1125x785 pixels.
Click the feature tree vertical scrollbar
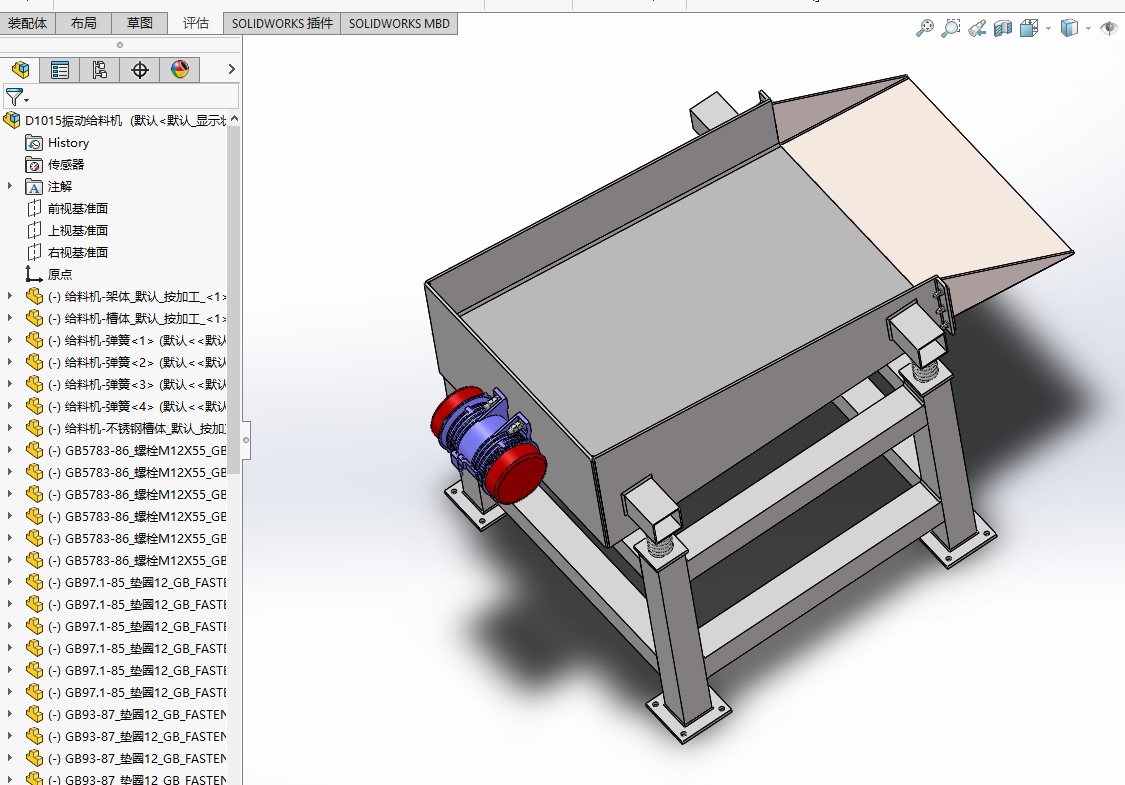tap(234, 301)
